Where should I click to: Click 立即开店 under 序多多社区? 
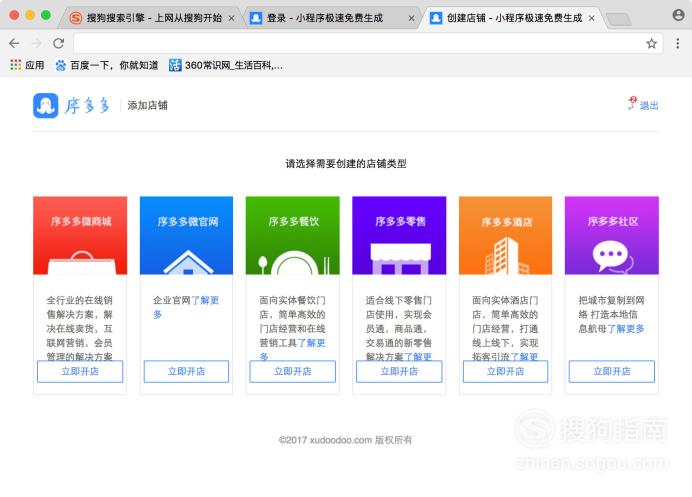tap(612, 372)
